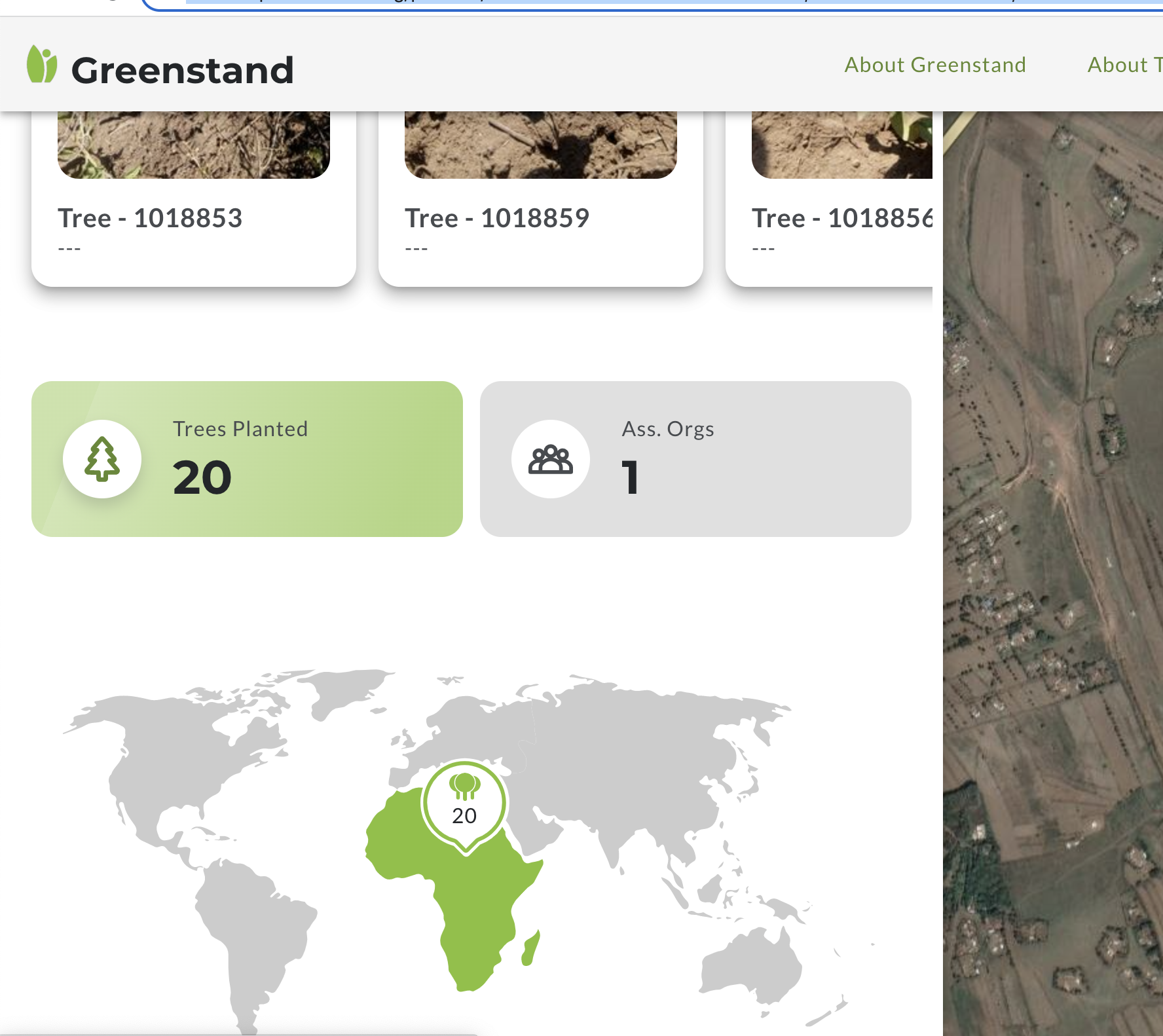Click the people icon in Ass. Orgs badge
Viewport: 1163px width, 1036px height.
tap(550, 459)
